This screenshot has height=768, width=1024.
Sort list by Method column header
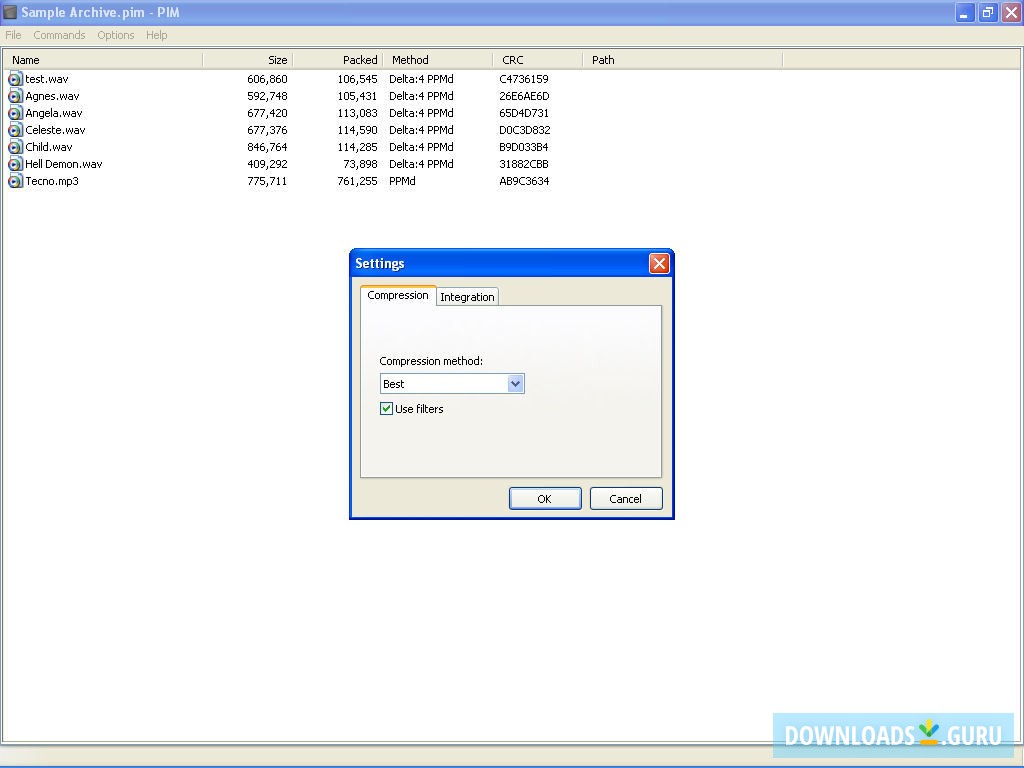click(x=438, y=60)
